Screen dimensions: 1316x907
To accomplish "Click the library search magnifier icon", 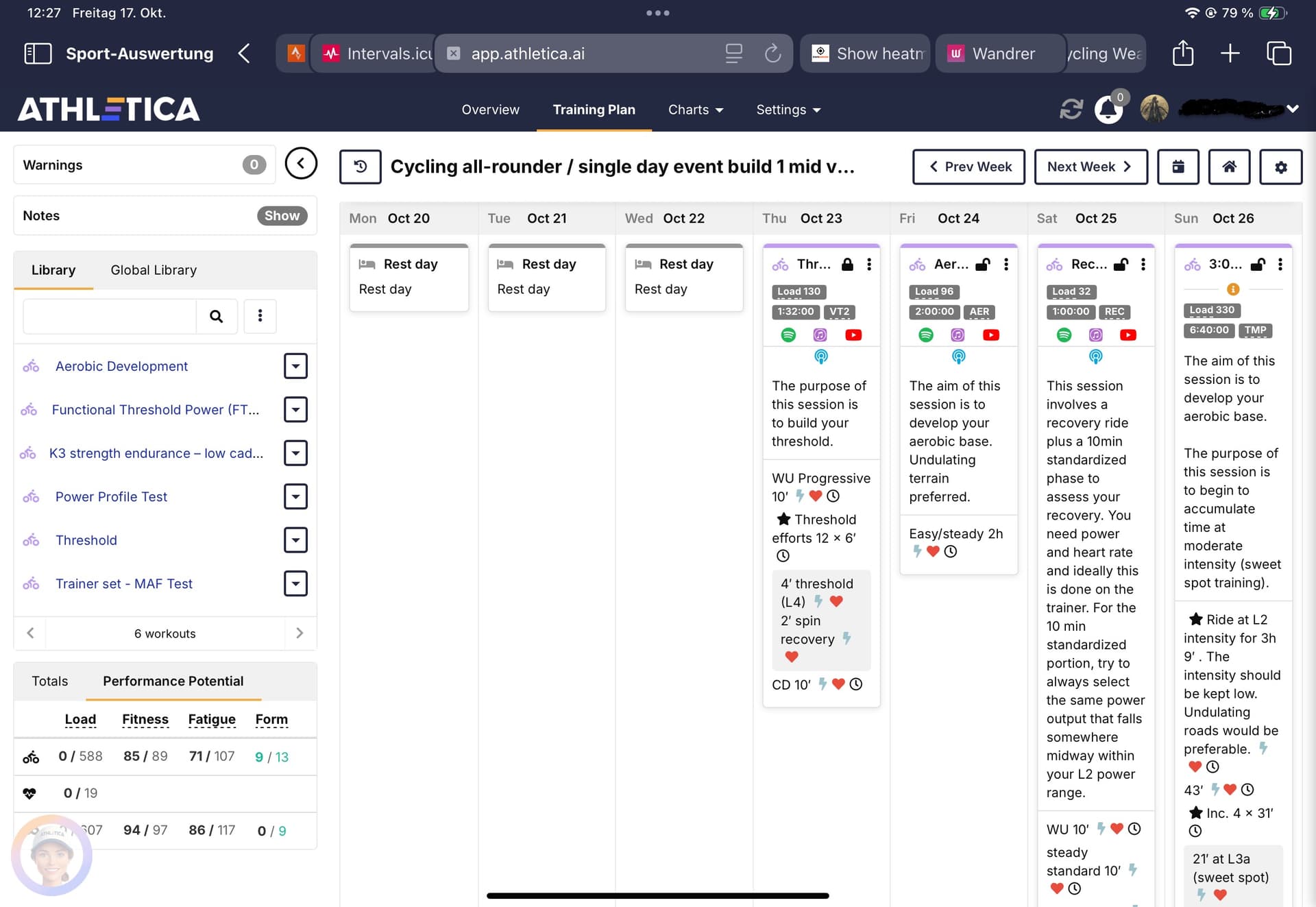I will coord(216,316).
